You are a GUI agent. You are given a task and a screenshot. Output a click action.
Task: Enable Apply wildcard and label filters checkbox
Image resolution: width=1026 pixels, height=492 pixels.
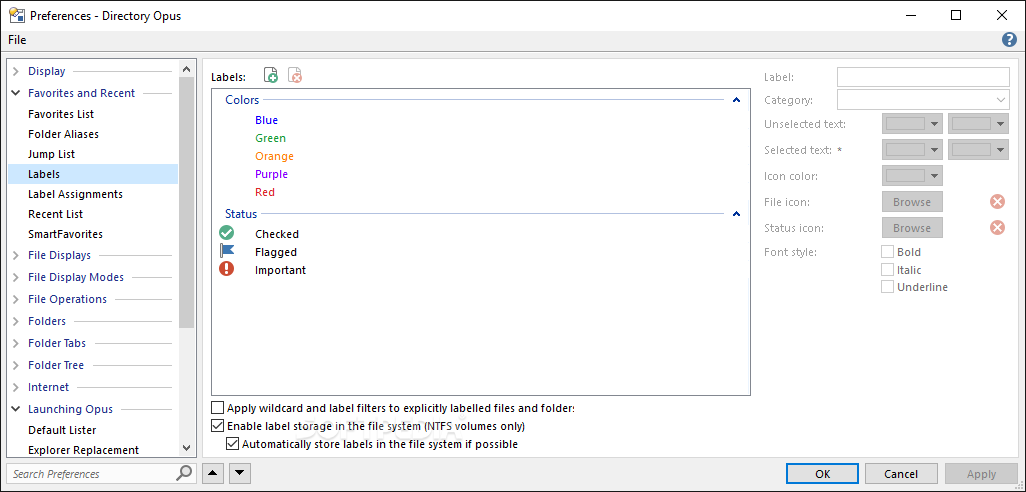pos(218,408)
